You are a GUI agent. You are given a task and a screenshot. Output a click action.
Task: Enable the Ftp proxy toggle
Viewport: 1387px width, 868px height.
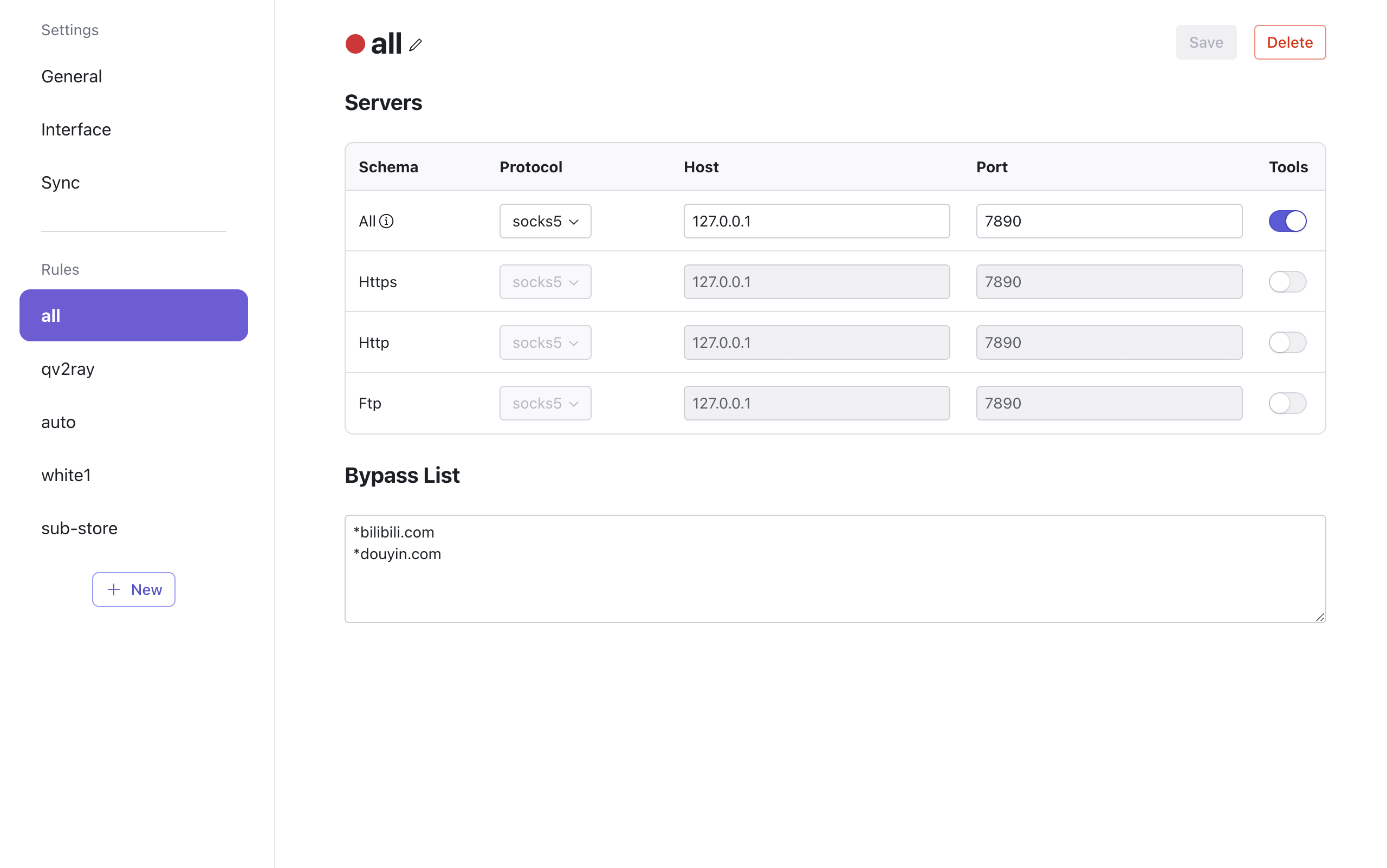pos(1287,403)
